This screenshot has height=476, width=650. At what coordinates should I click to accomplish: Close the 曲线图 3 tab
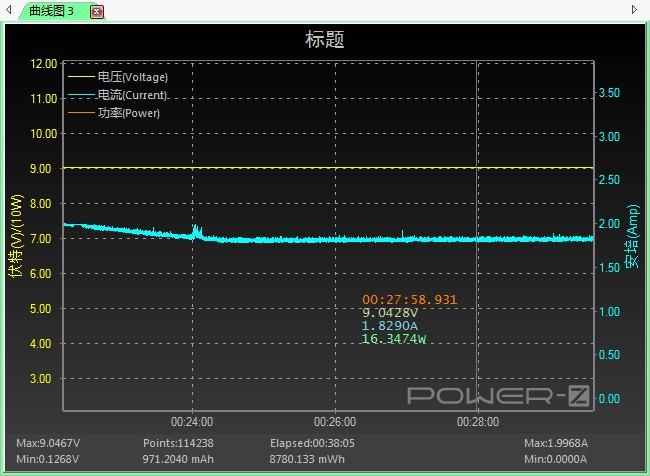click(97, 12)
